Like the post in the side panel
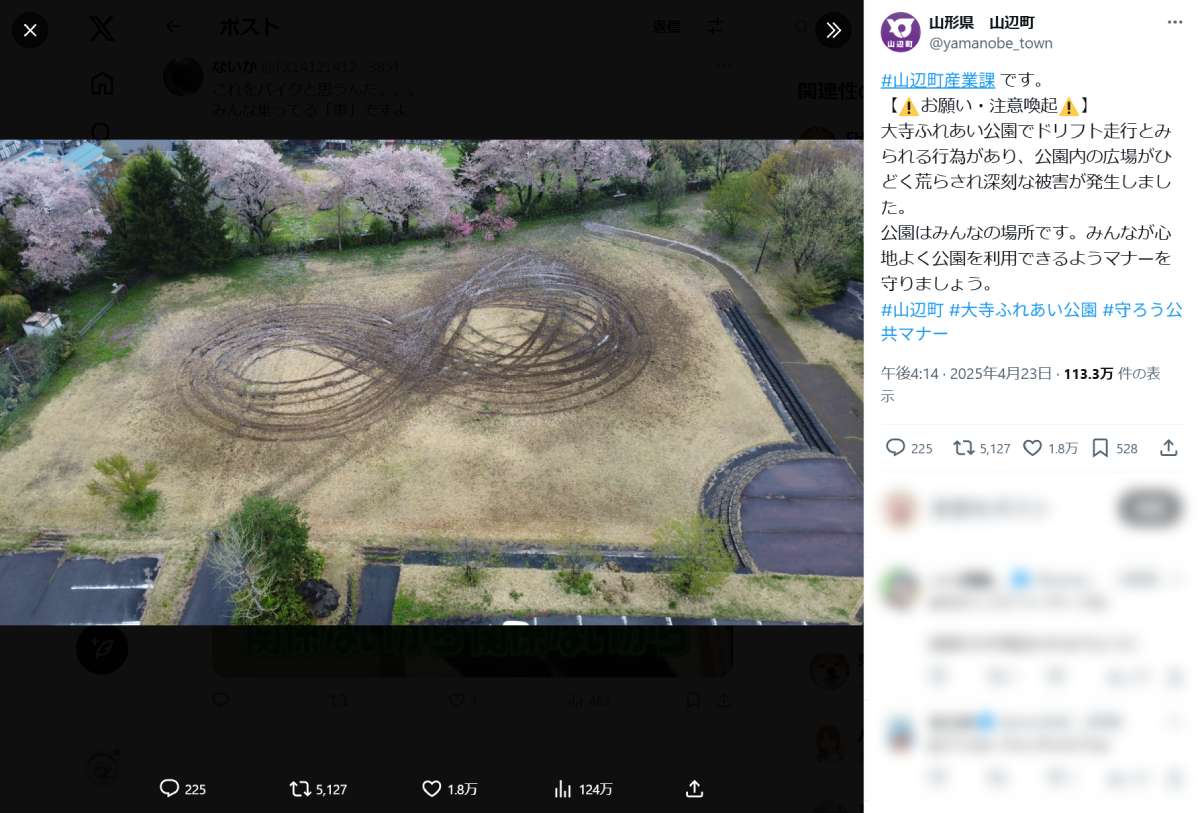The image size is (1200, 813). (1033, 448)
